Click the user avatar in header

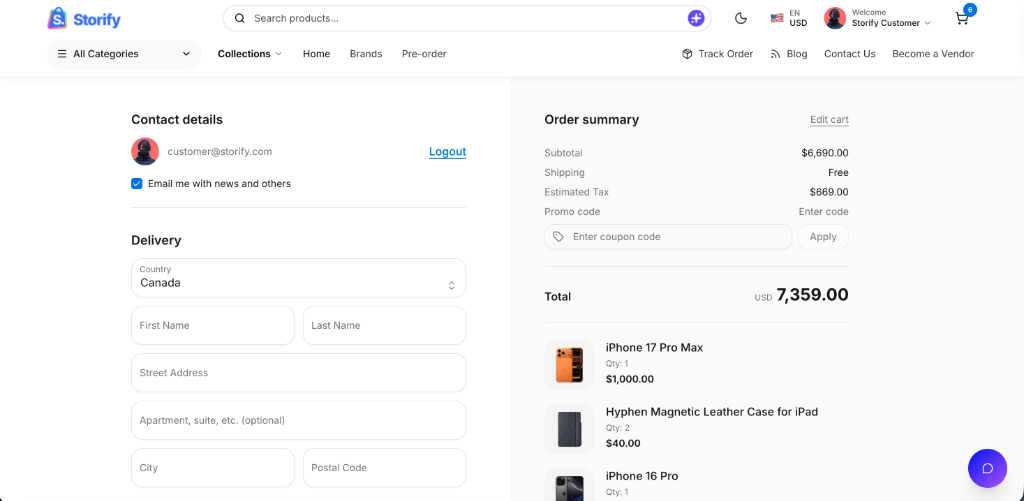tap(835, 18)
